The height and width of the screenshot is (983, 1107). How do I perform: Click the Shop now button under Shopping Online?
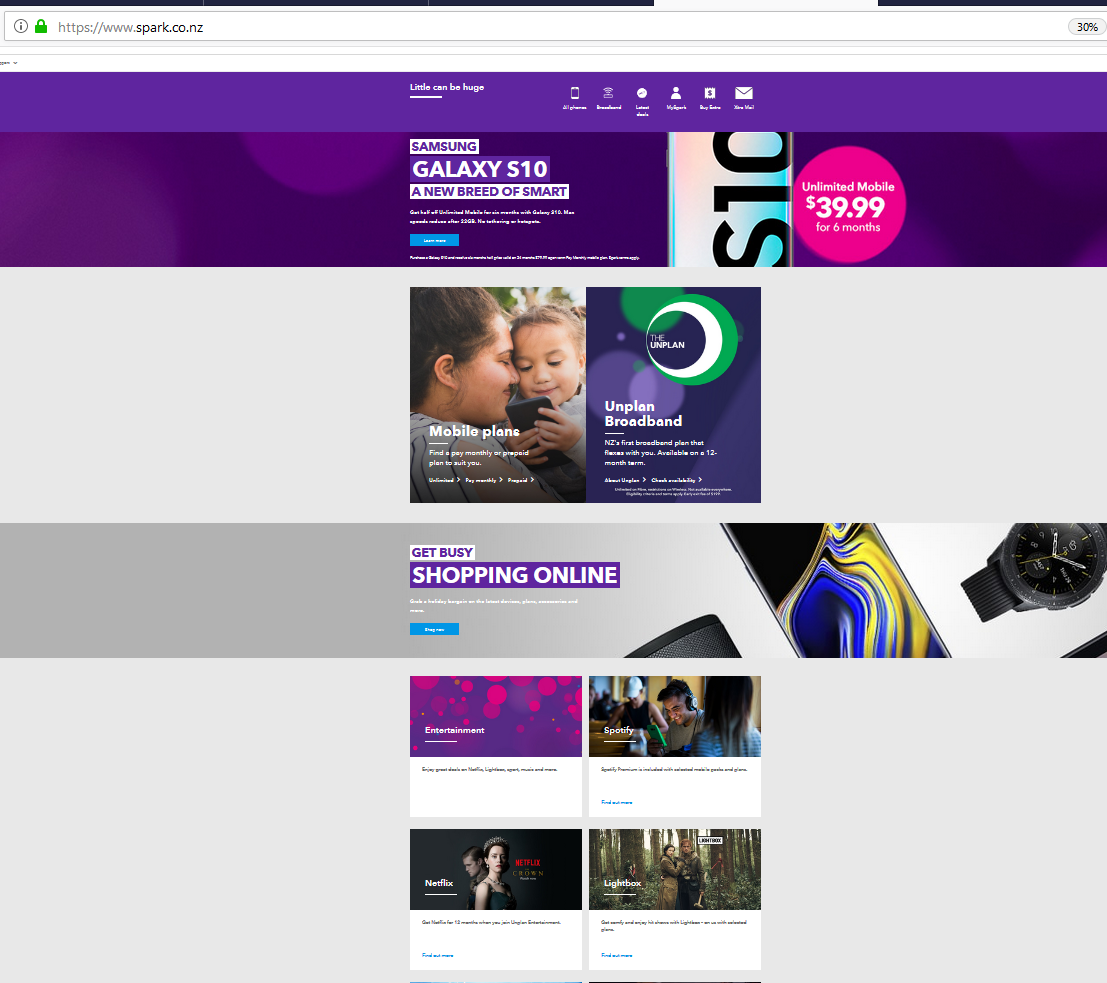click(x=434, y=629)
